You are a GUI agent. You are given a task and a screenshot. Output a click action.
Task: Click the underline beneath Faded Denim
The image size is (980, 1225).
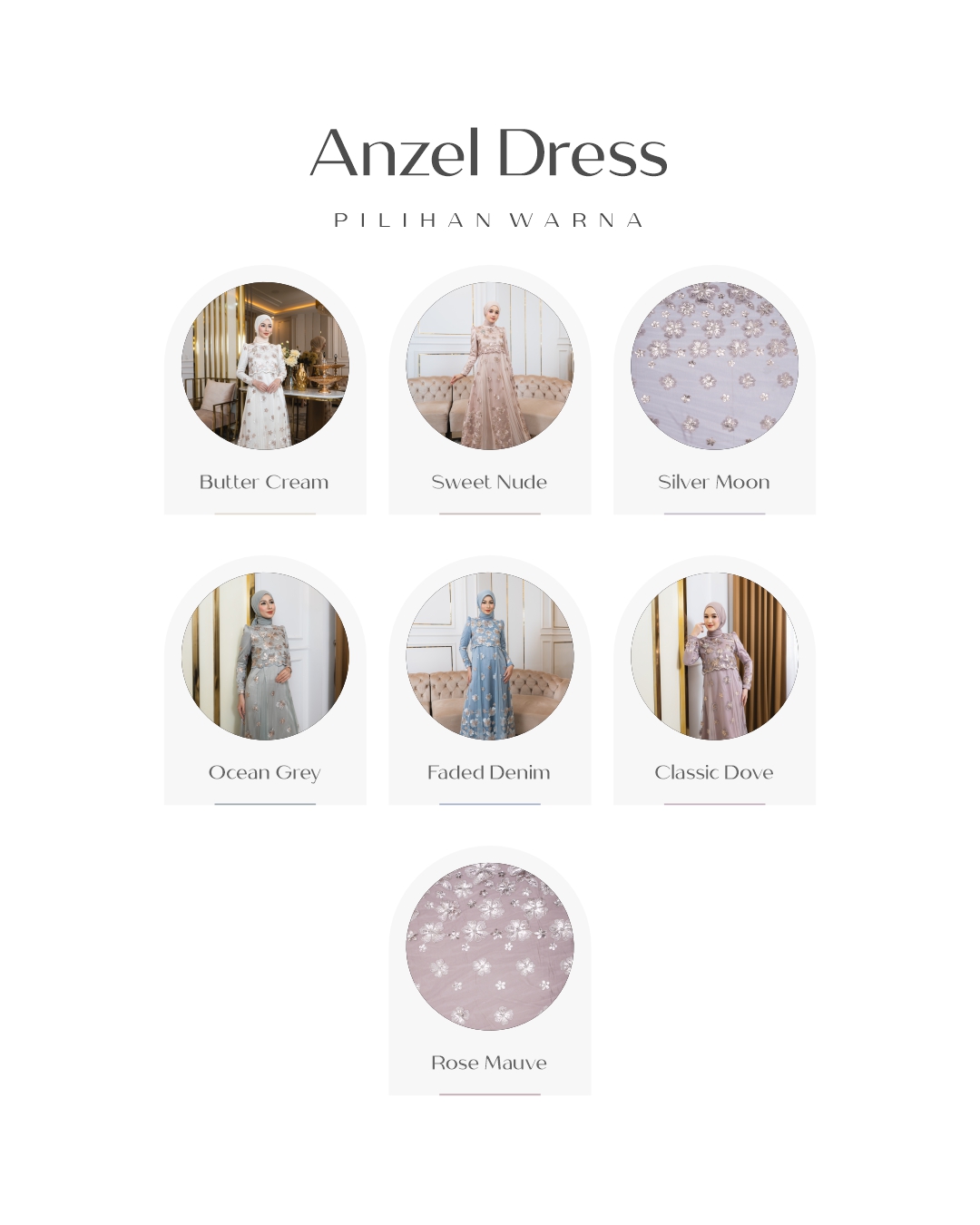(490, 804)
